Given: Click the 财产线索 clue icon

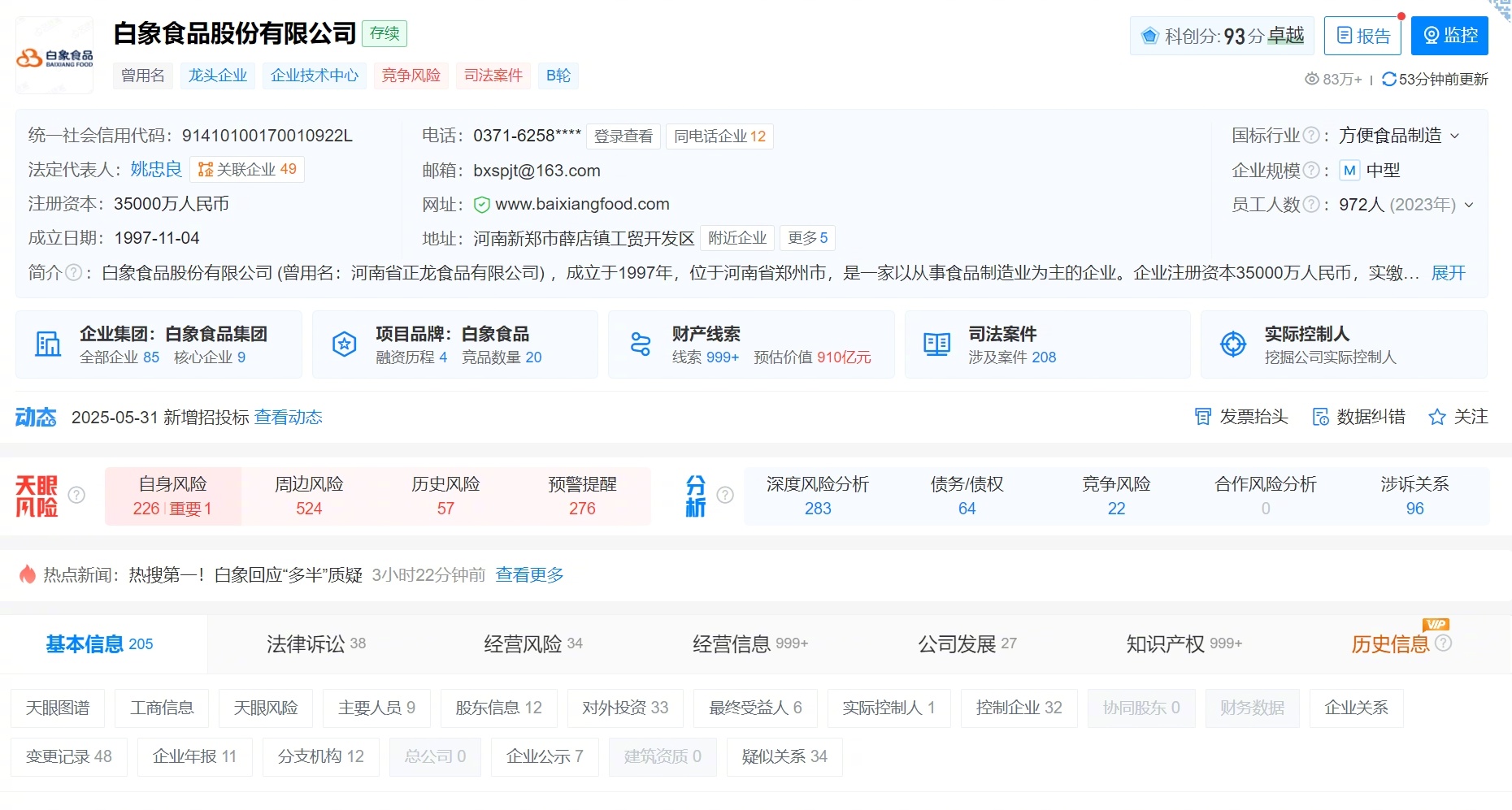Looking at the screenshot, I should pyautogui.click(x=641, y=344).
